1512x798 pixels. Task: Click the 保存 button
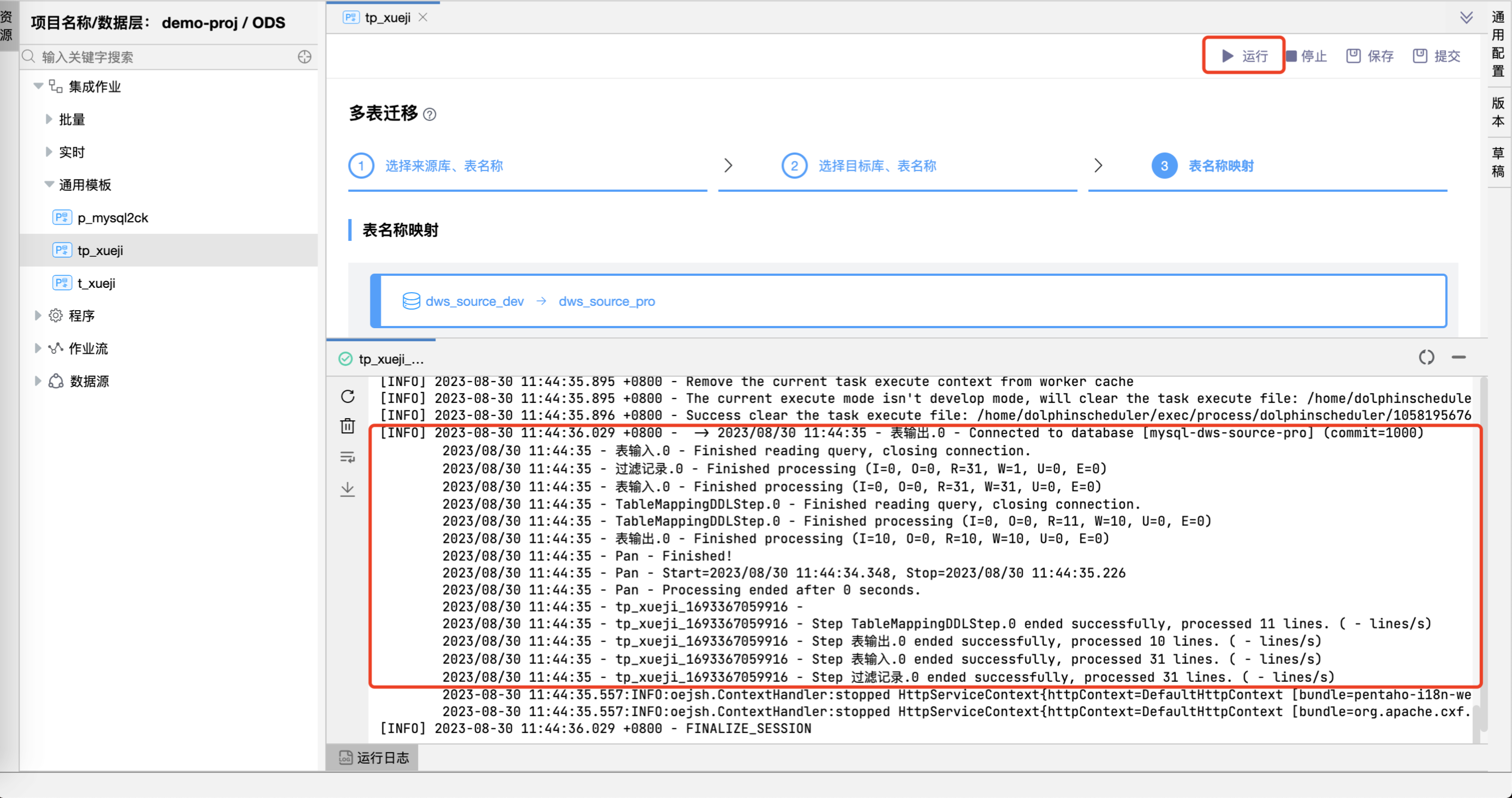click(x=1370, y=56)
